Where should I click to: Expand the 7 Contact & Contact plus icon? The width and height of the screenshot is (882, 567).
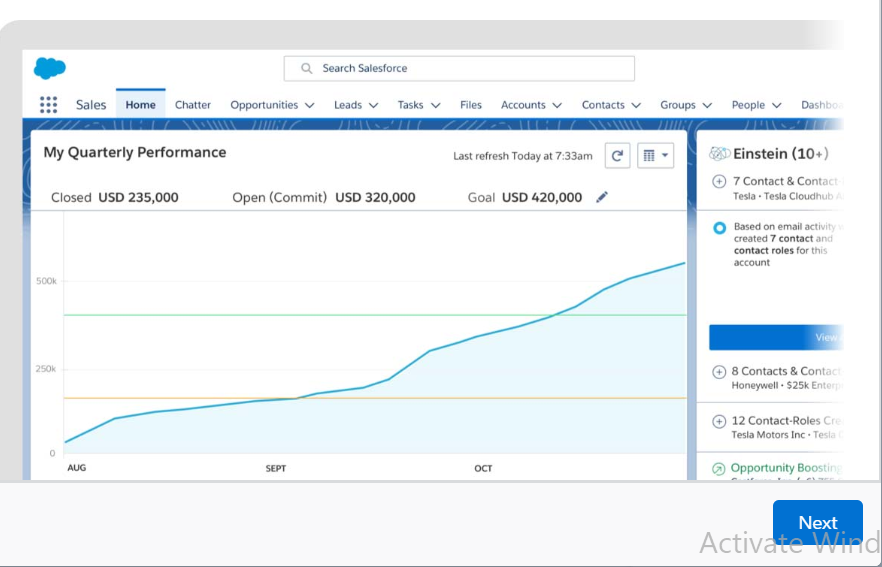(x=719, y=182)
